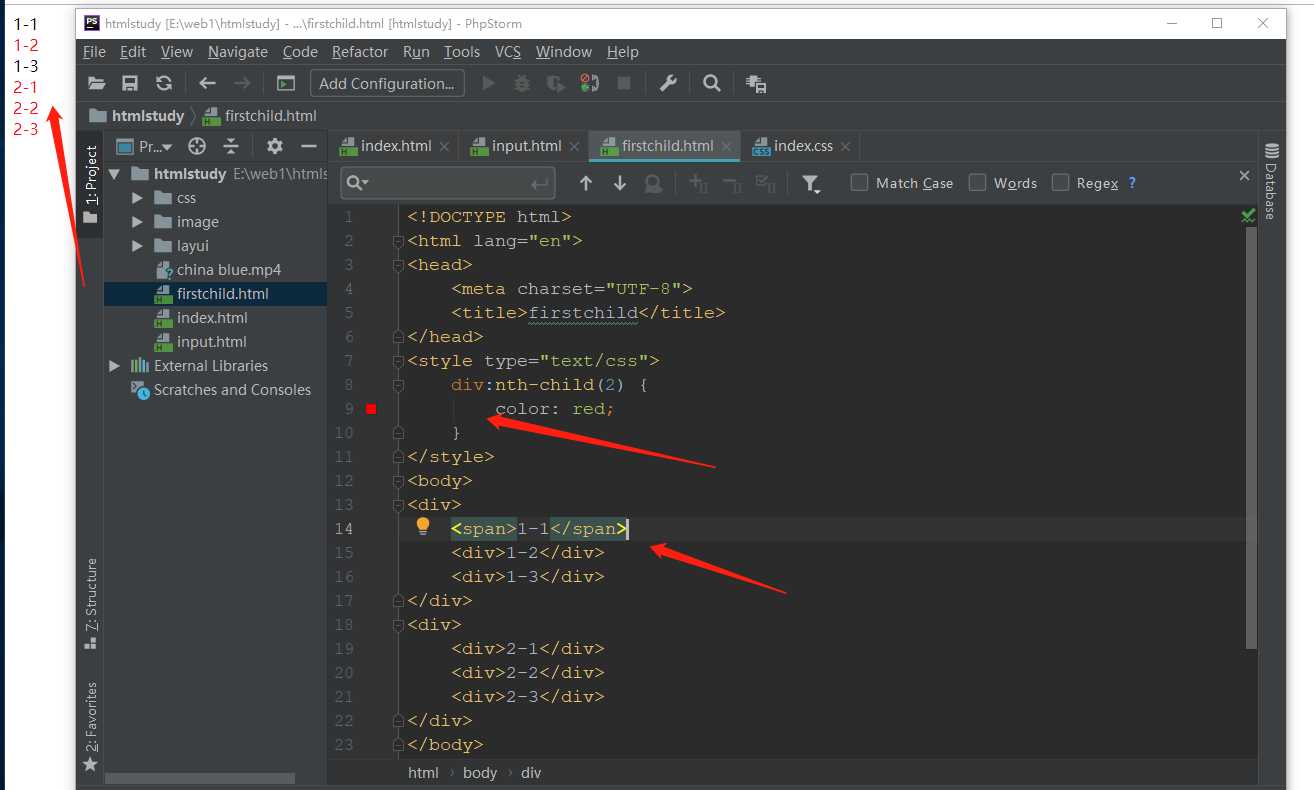Open Search Everywhere magnifier icon
Screen dimensions: 1314x790
click(x=712, y=84)
